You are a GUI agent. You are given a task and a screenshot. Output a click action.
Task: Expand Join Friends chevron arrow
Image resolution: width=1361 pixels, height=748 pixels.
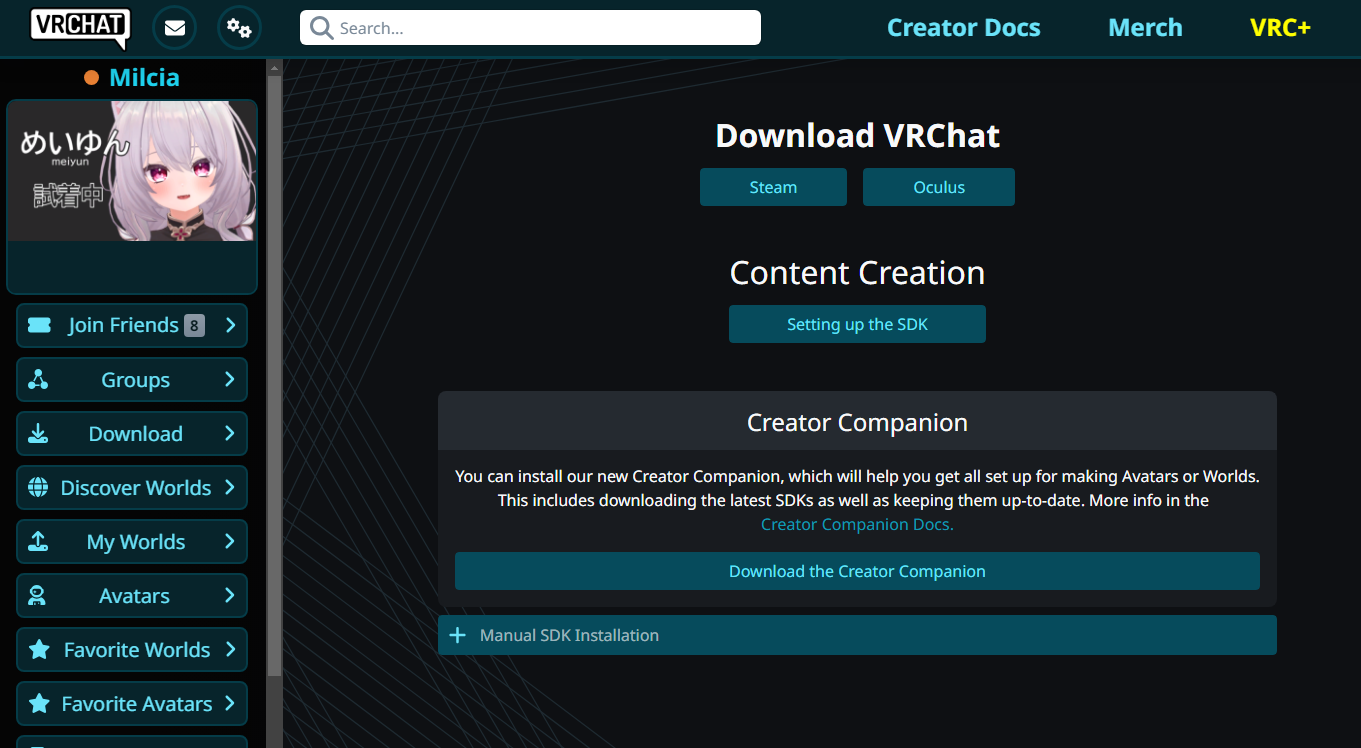(230, 325)
